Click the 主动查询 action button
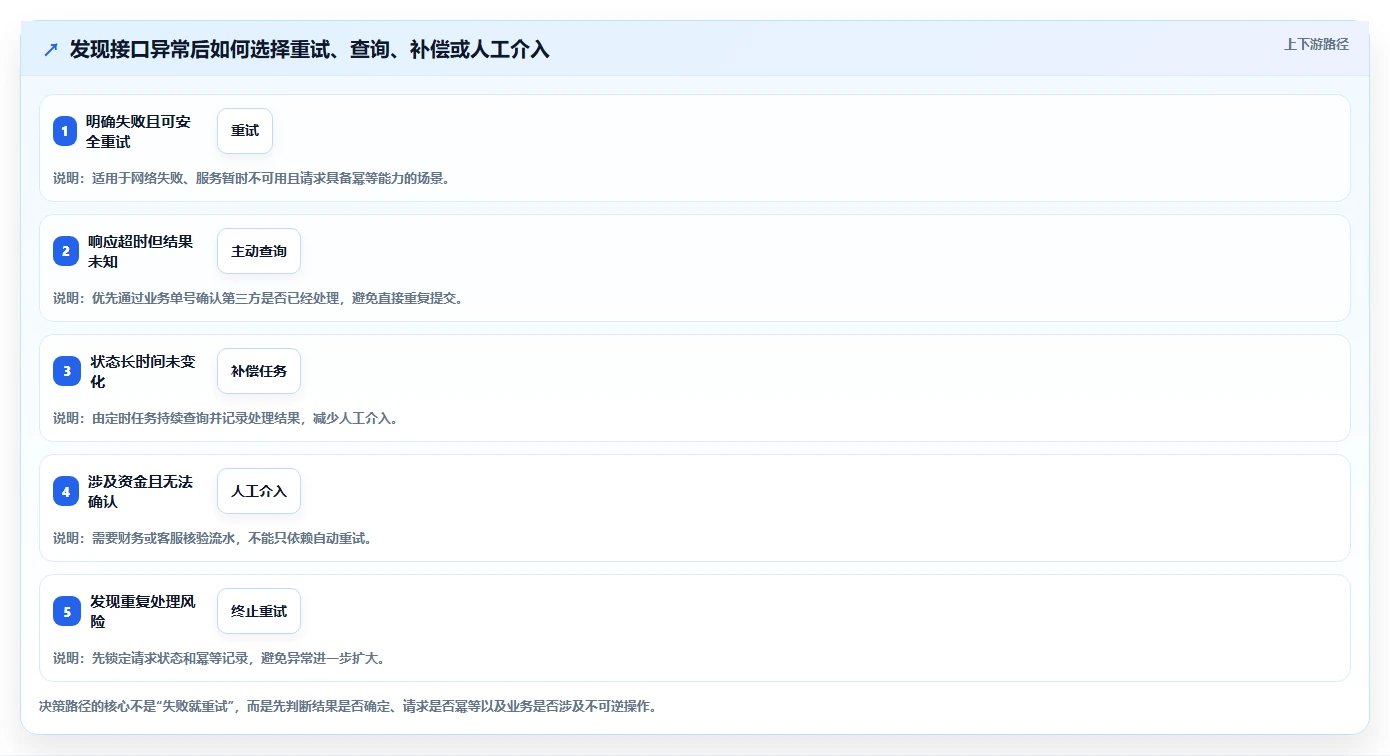 click(x=259, y=251)
